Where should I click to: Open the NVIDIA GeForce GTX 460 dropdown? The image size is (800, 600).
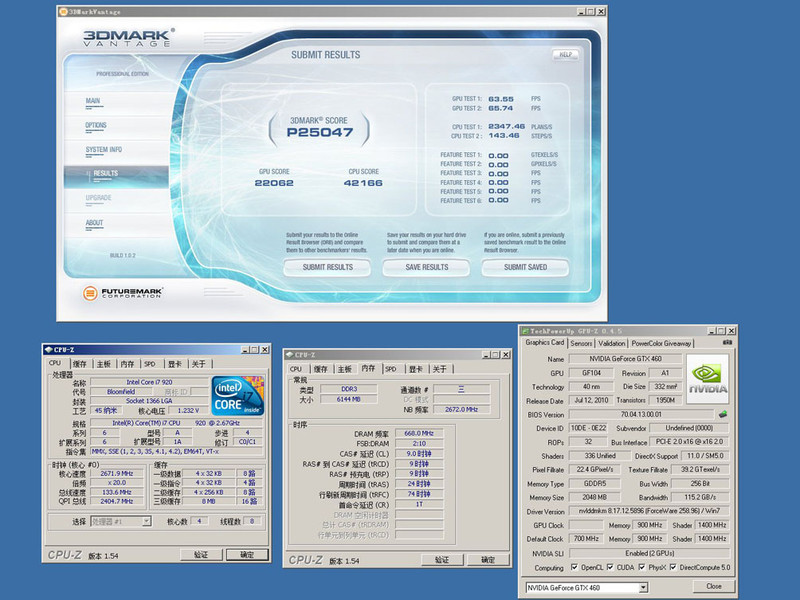click(x=643, y=588)
